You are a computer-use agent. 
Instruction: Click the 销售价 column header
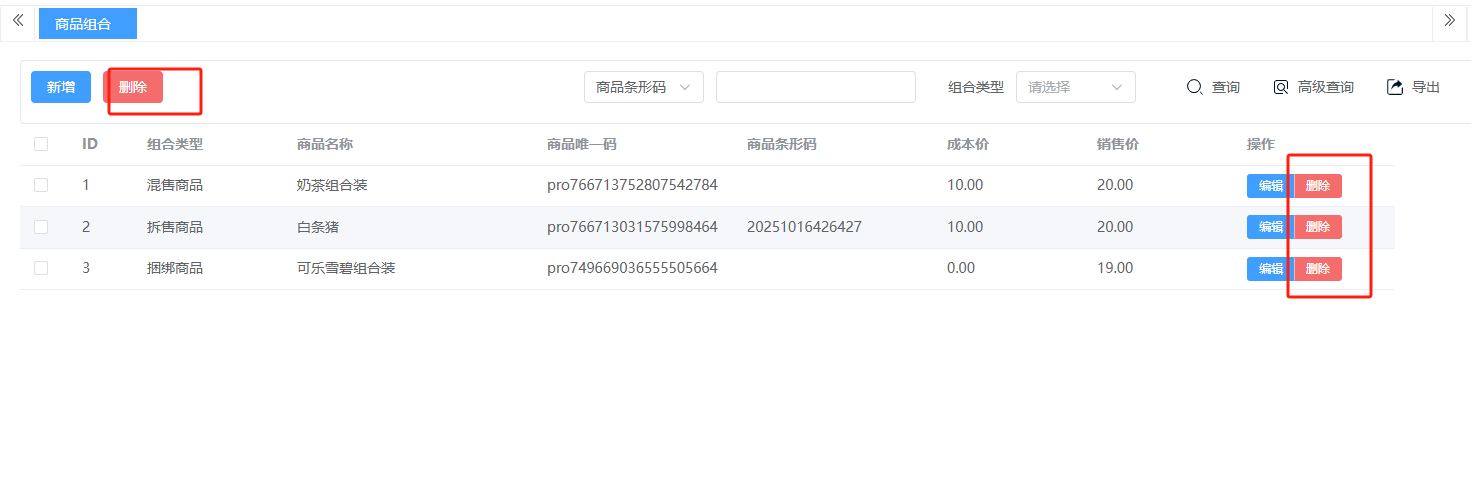click(1117, 144)
